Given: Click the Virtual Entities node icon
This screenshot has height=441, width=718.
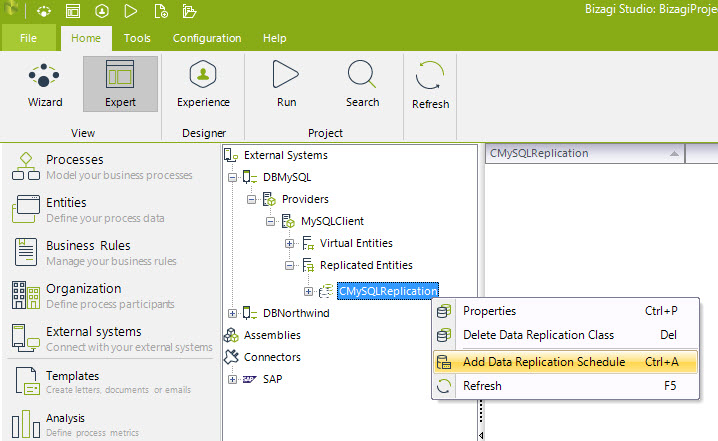Looking at the screenshot, I should coord(308,243).
